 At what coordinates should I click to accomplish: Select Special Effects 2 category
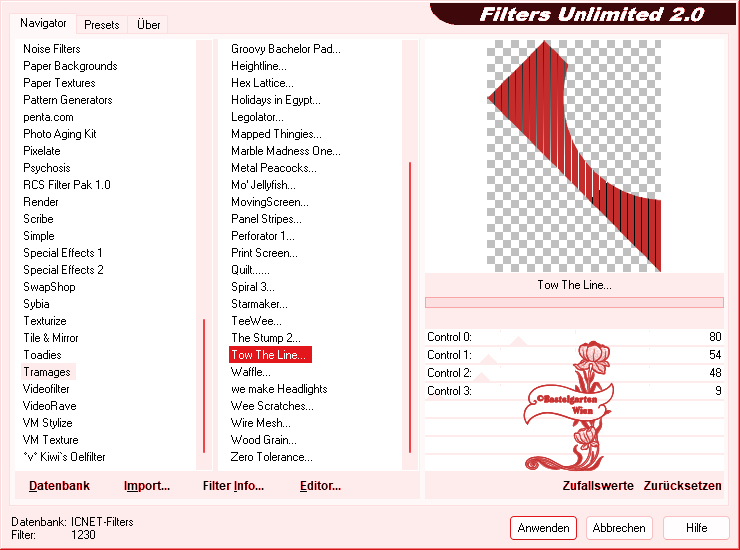63,270
